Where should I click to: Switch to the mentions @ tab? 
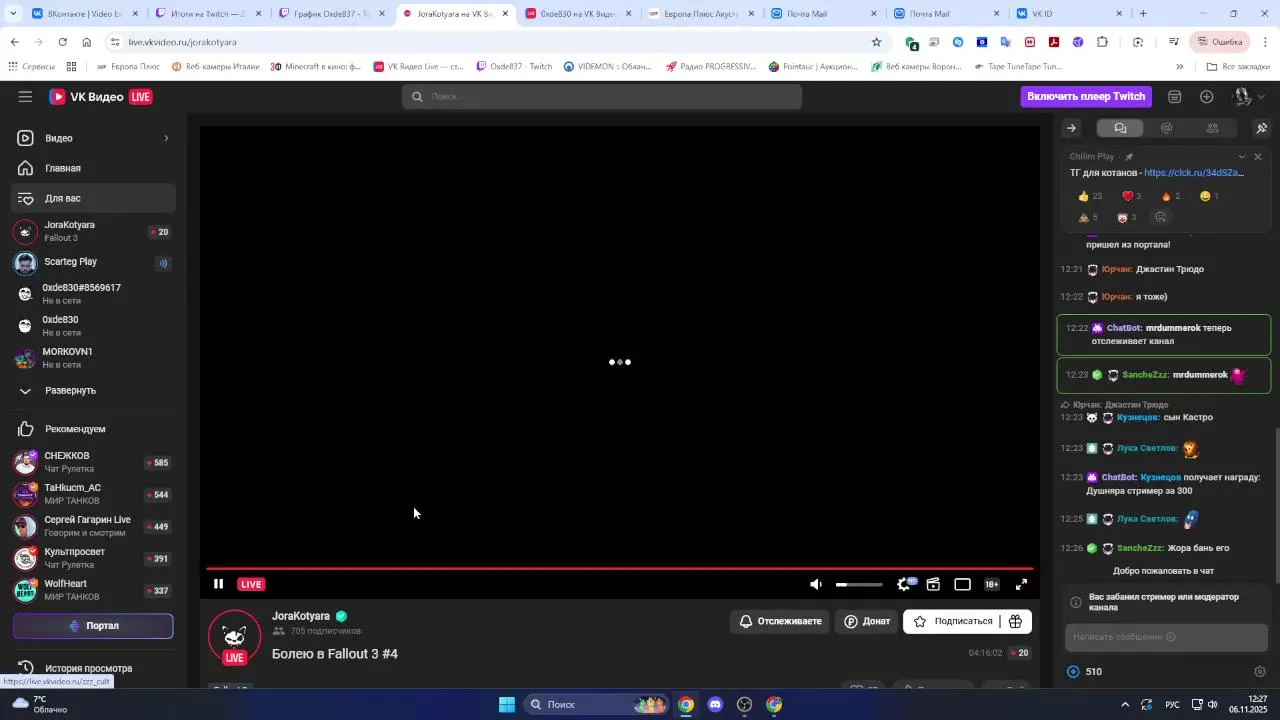click(x=1166, y=128)
